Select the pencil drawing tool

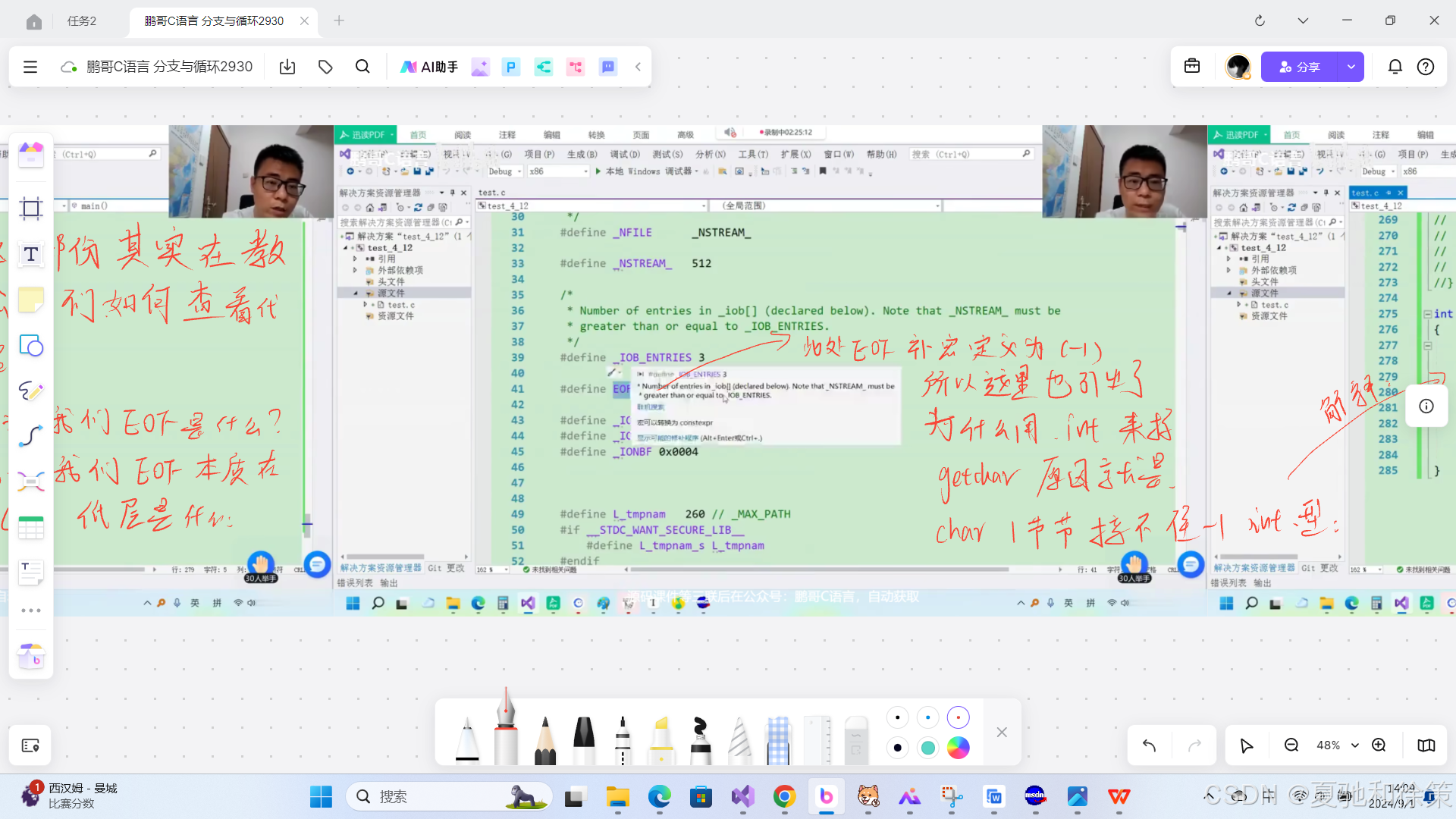pos(544,738)
